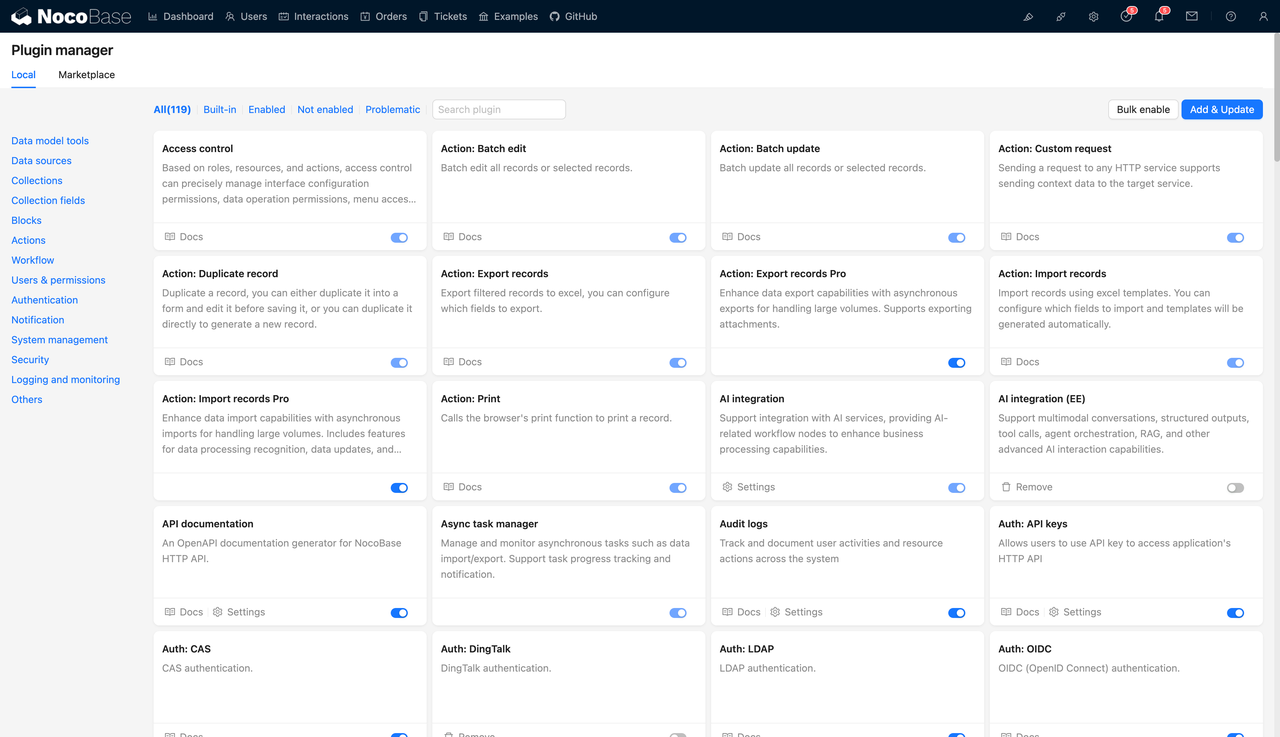Click Docs icon on Audit logs card
Image resolution: width=1280 pixels, height=737 pixels.
tap(727, 612)
